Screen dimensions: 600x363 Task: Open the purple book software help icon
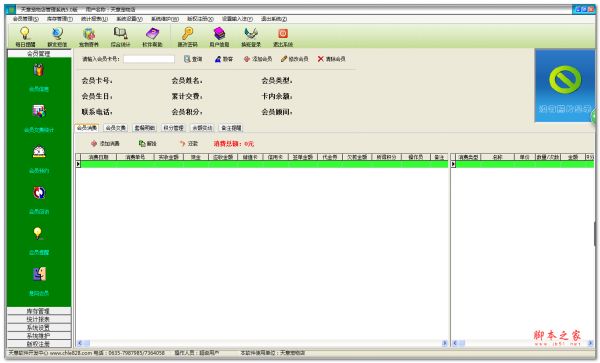(152, 34)
